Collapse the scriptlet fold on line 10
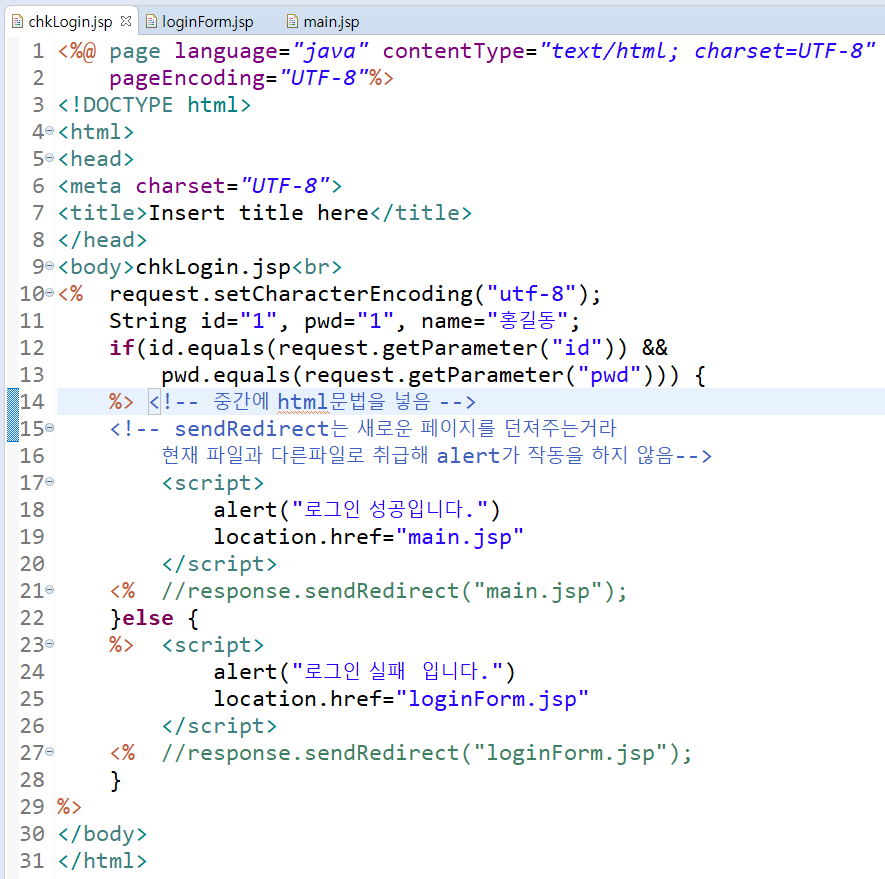This screenshot has width=885, height=879. tap(50, 292)
